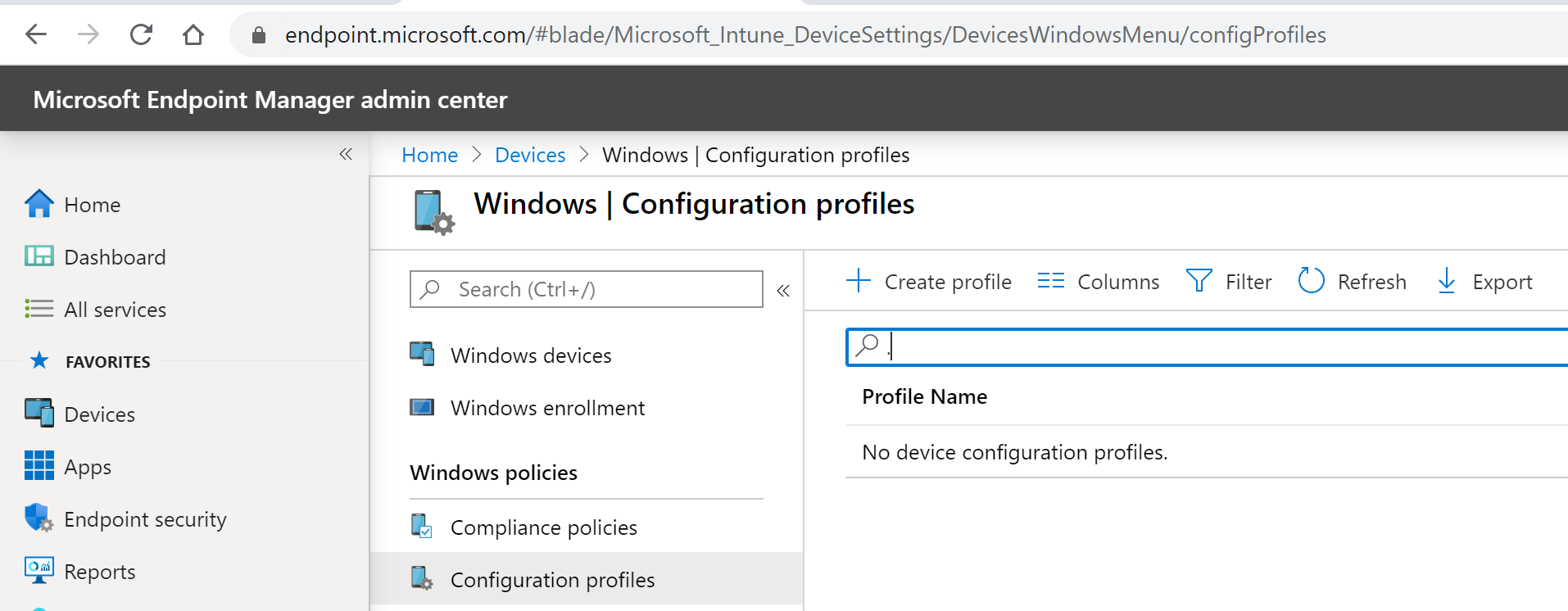Collapse the left navigation sidebar
This screenshot has width=1568, height=611.
coord(346,154)
